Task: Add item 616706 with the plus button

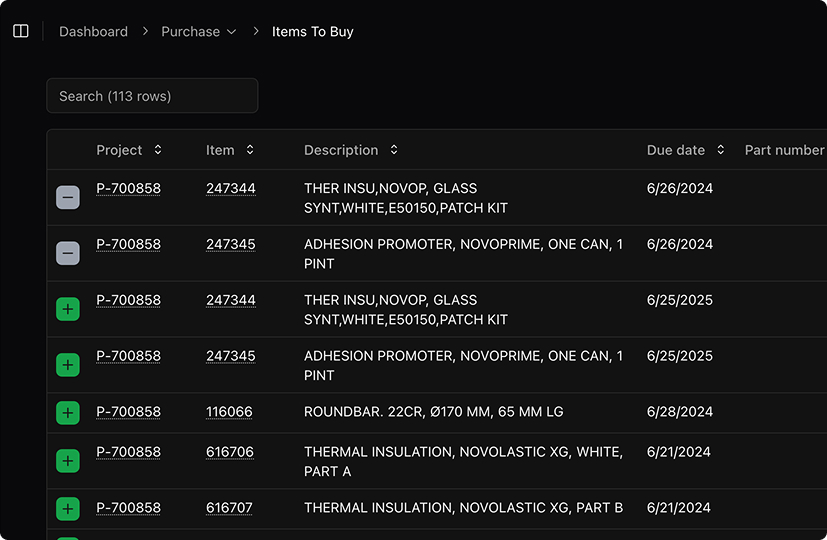Action: pos(68,461)
